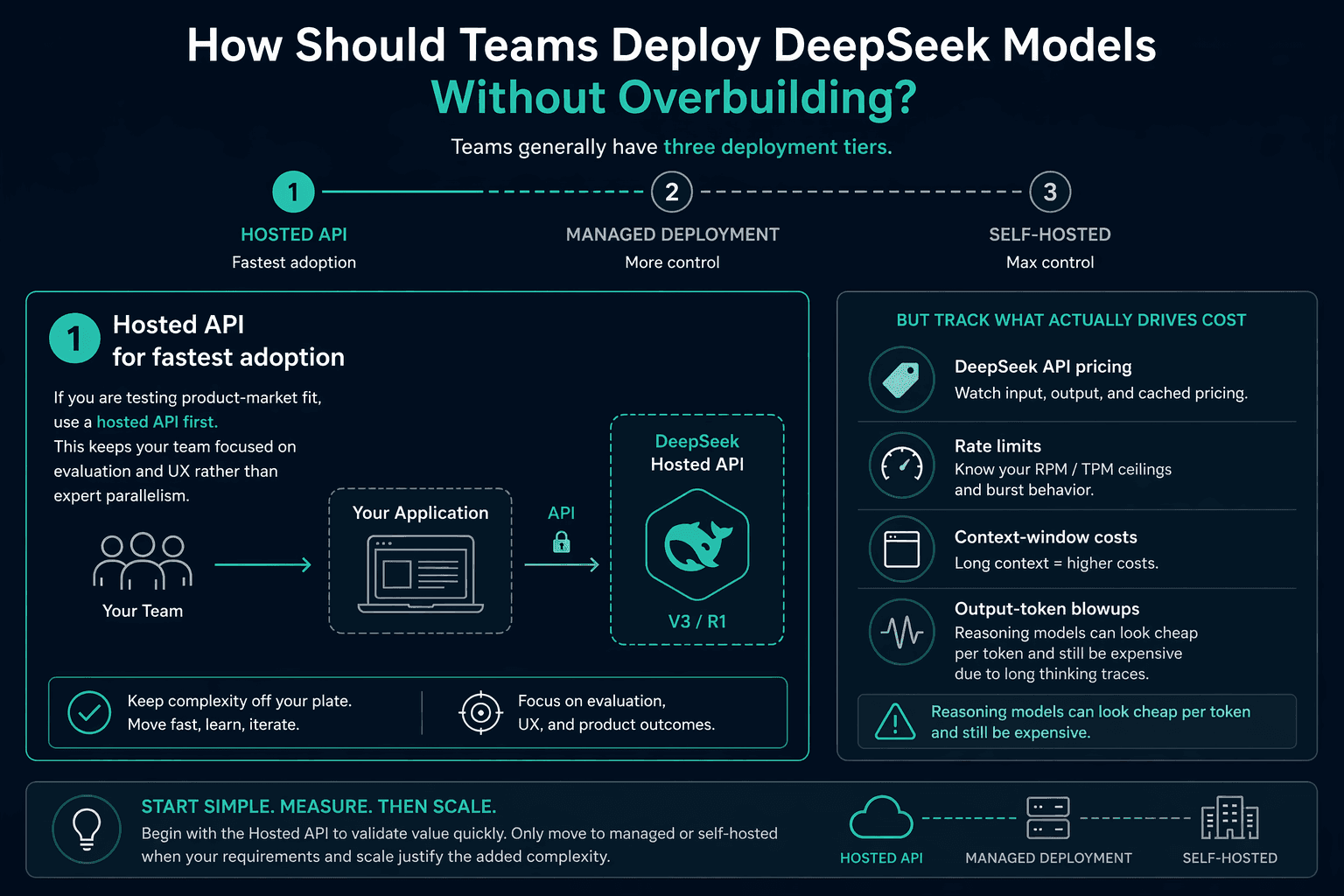Click 'Max control' subtitle

[1050, 262]
